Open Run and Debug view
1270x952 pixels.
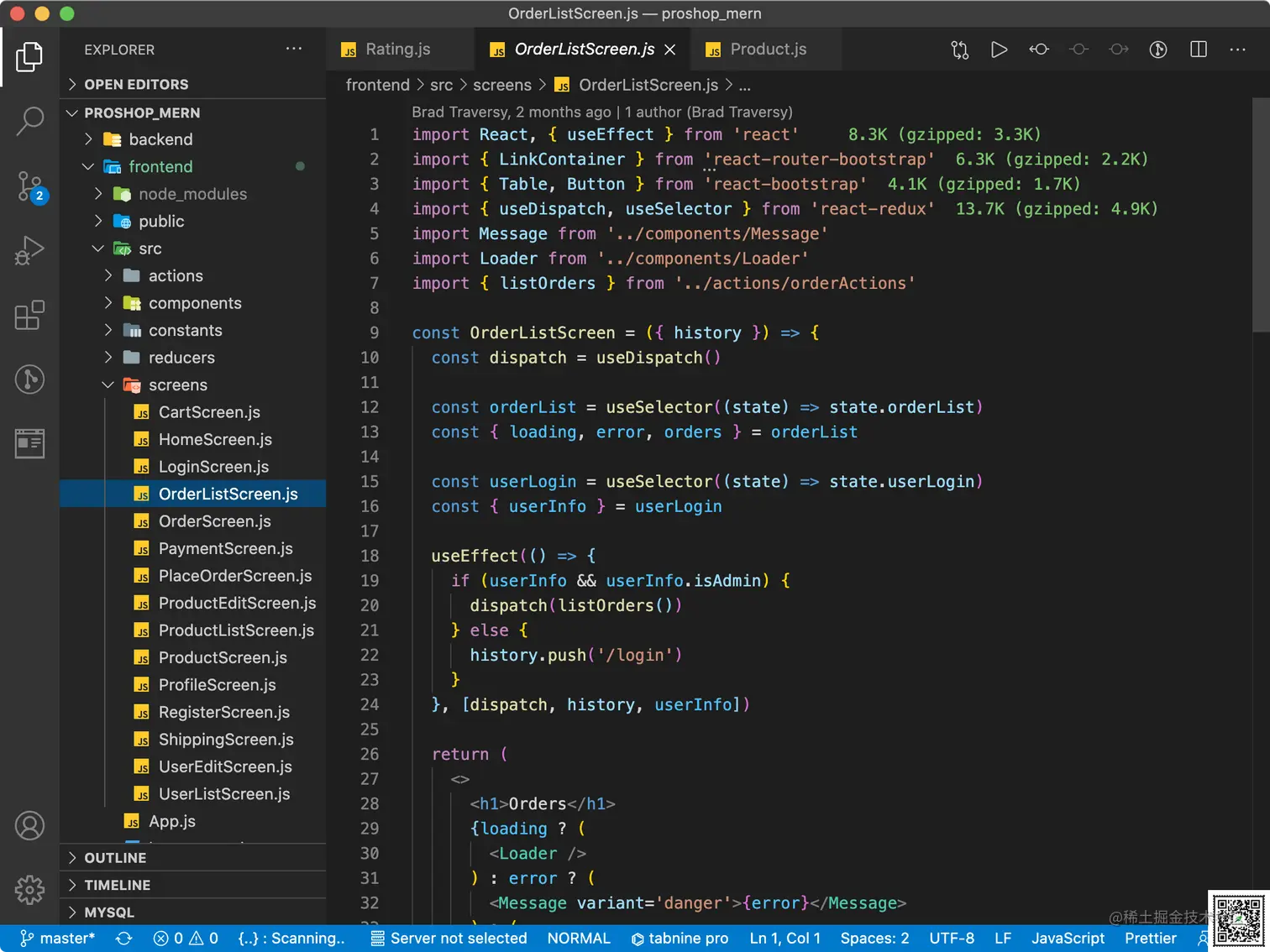[x=29, y=251]
